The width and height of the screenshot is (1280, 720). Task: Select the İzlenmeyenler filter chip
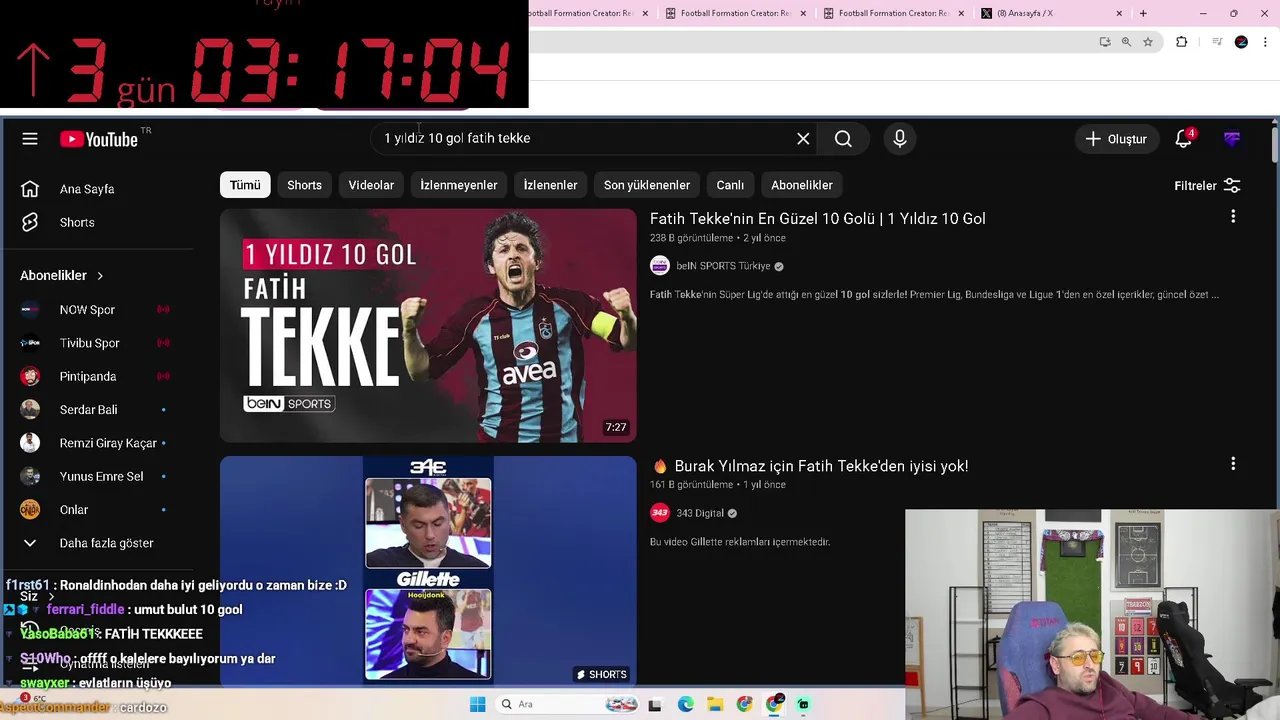click(x=459, y=185)
